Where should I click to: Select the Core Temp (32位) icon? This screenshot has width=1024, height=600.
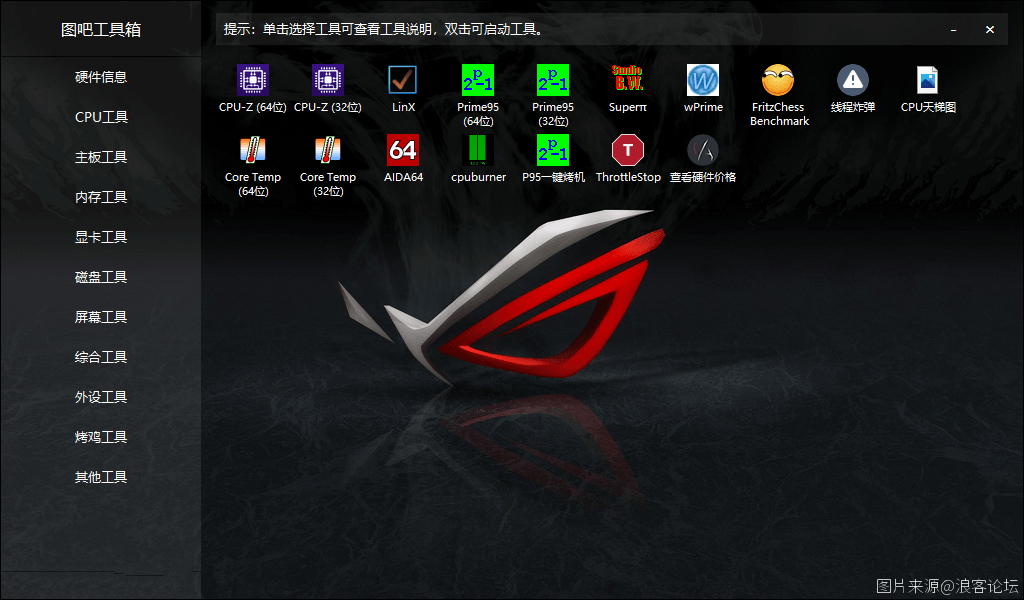click(328, 150)
